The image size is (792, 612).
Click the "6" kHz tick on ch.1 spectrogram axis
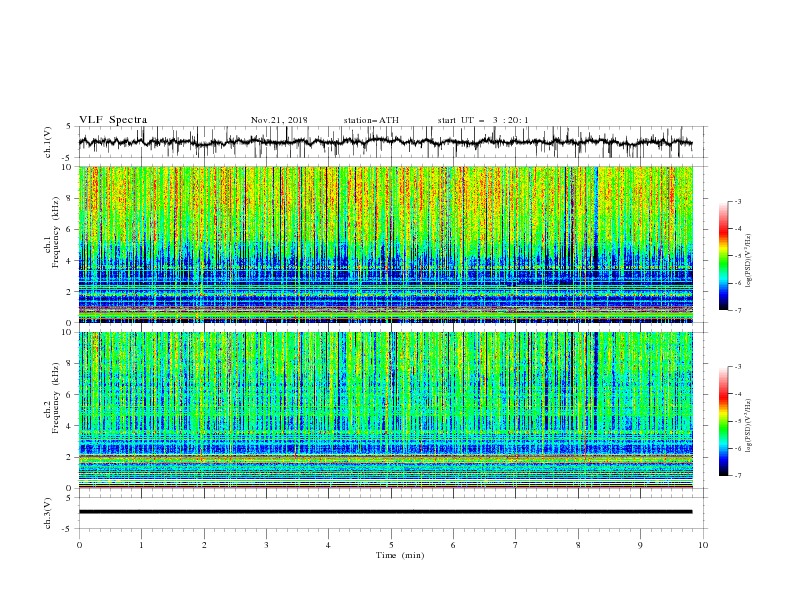pyautogui.click(x=69, y=230)
